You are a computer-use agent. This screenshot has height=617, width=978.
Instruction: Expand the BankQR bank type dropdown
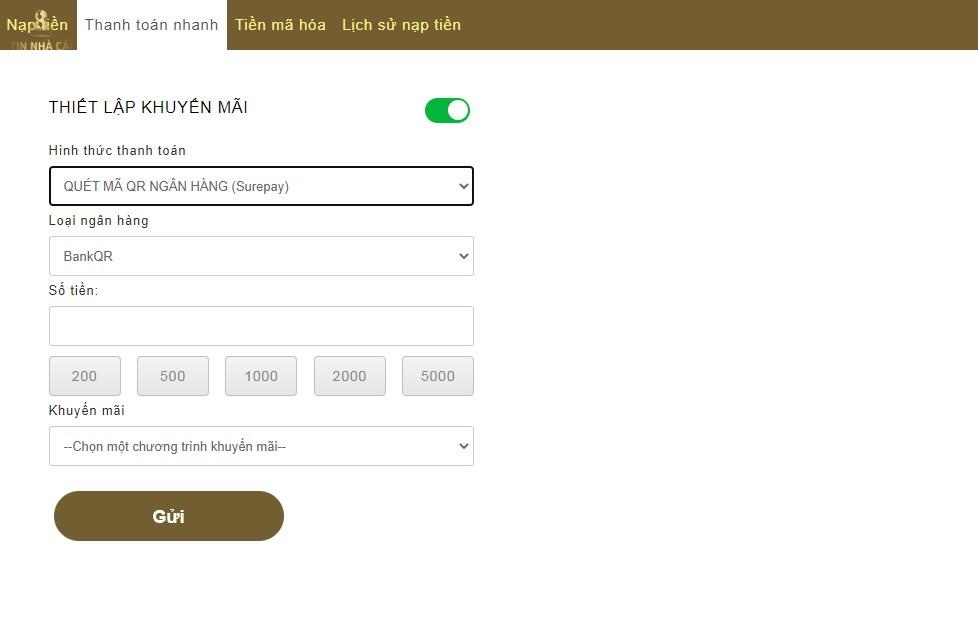(261, 256)
